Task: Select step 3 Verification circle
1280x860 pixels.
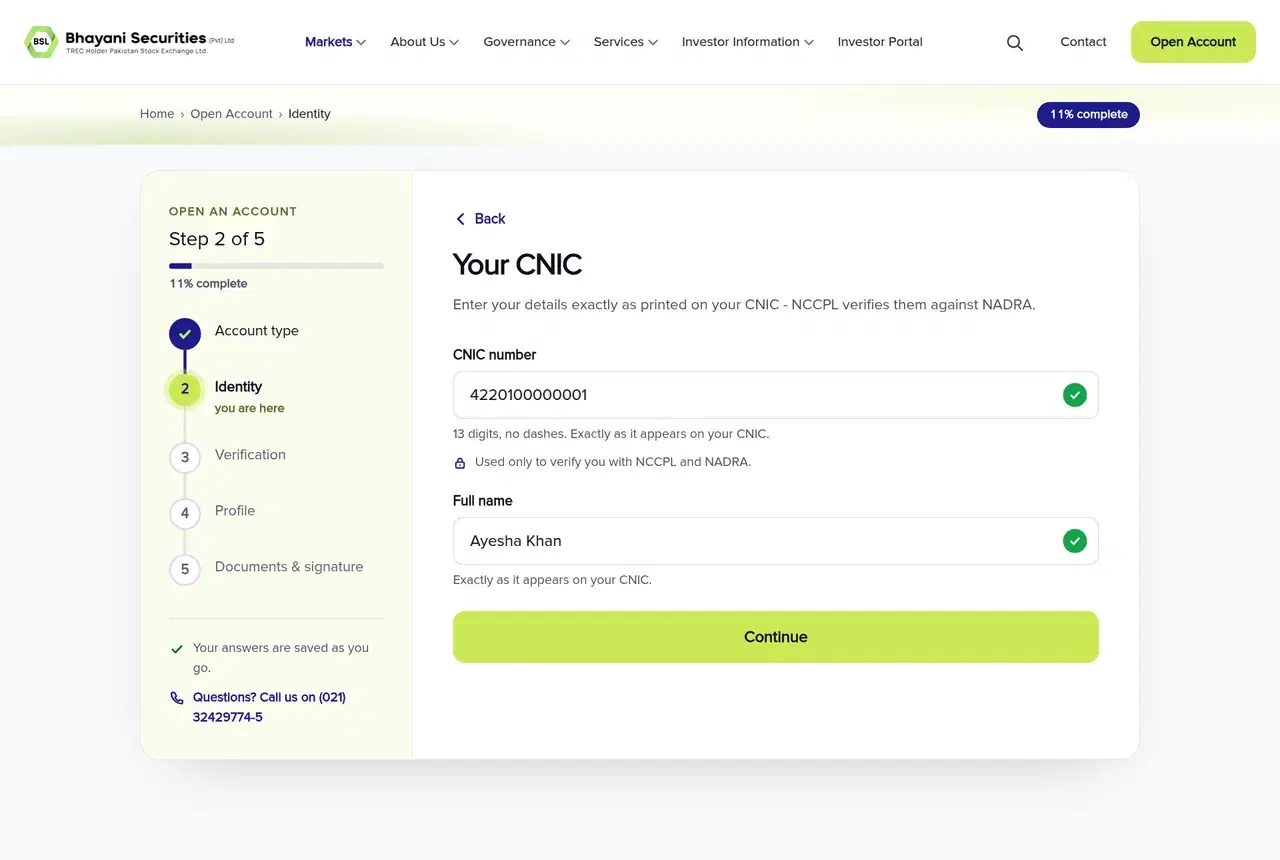Action: tap(185, 458)
